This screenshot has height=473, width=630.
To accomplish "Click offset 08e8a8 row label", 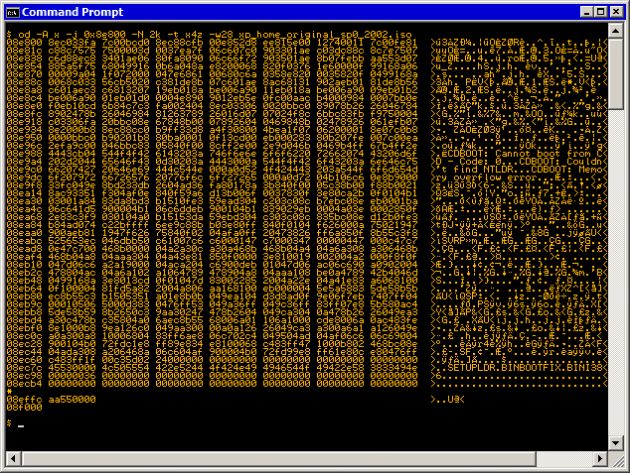I will pos(24,90).
